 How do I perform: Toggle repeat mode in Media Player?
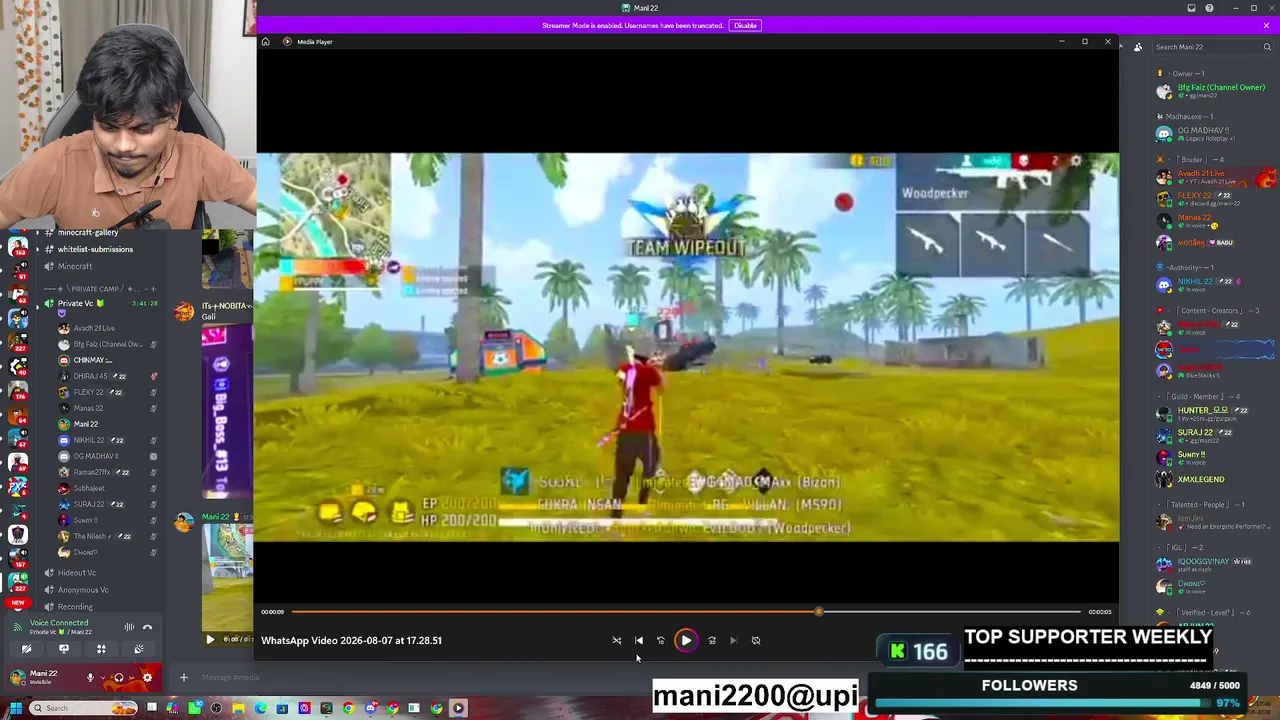[756, 640]
